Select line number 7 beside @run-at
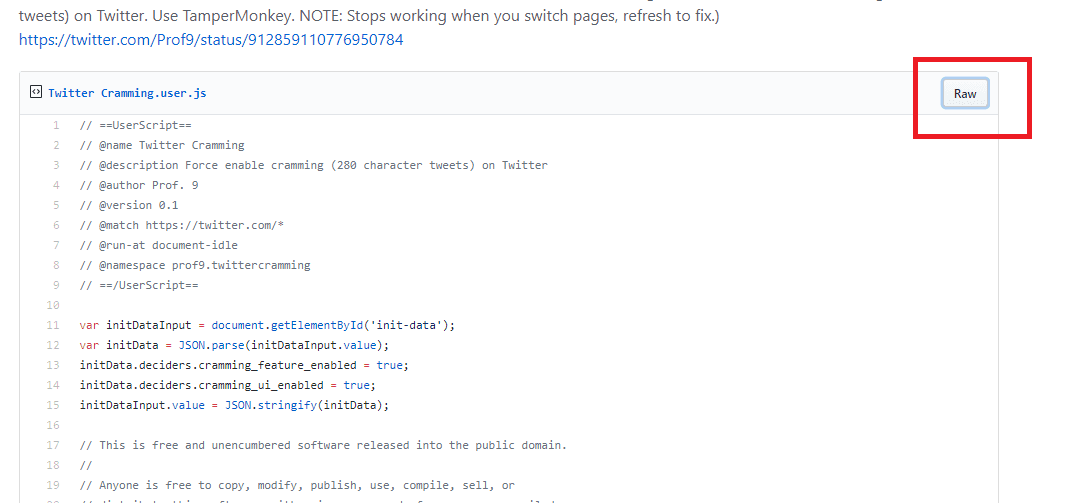 [56, 245]
